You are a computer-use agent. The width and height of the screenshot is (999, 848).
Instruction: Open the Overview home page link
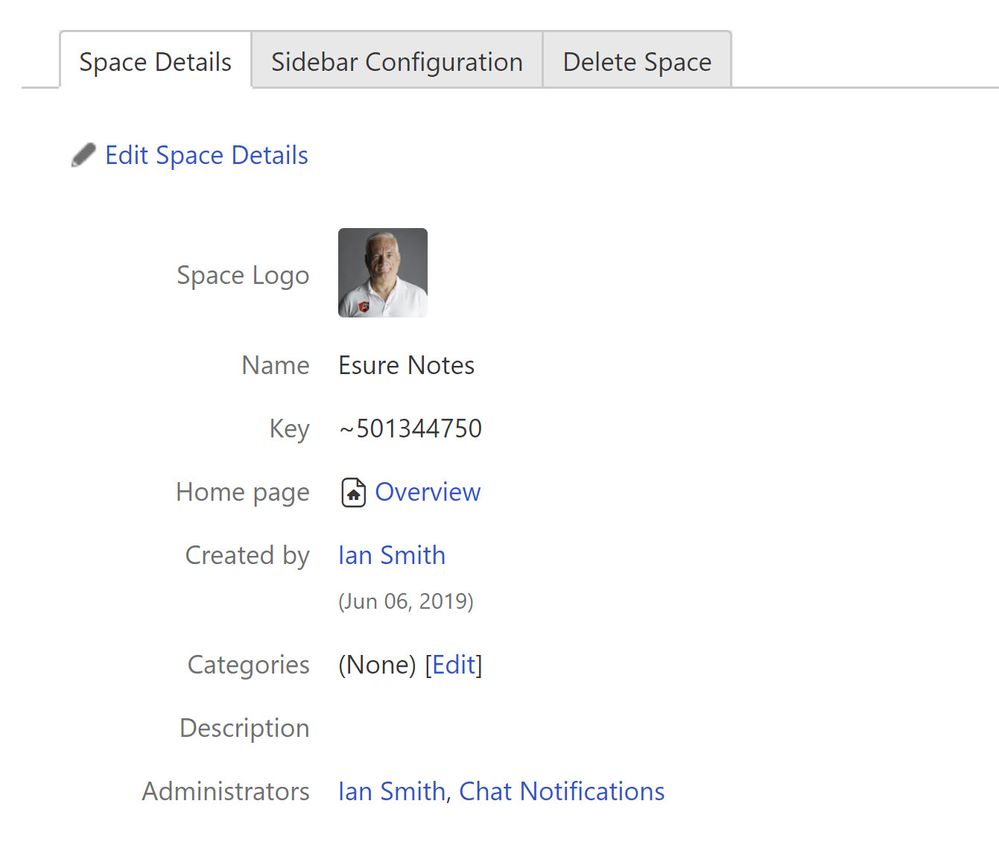coord(428,492)
